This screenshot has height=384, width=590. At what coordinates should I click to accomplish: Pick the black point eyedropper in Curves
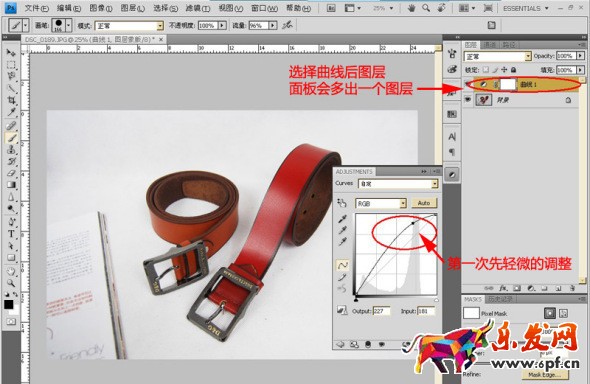point(342,219)
